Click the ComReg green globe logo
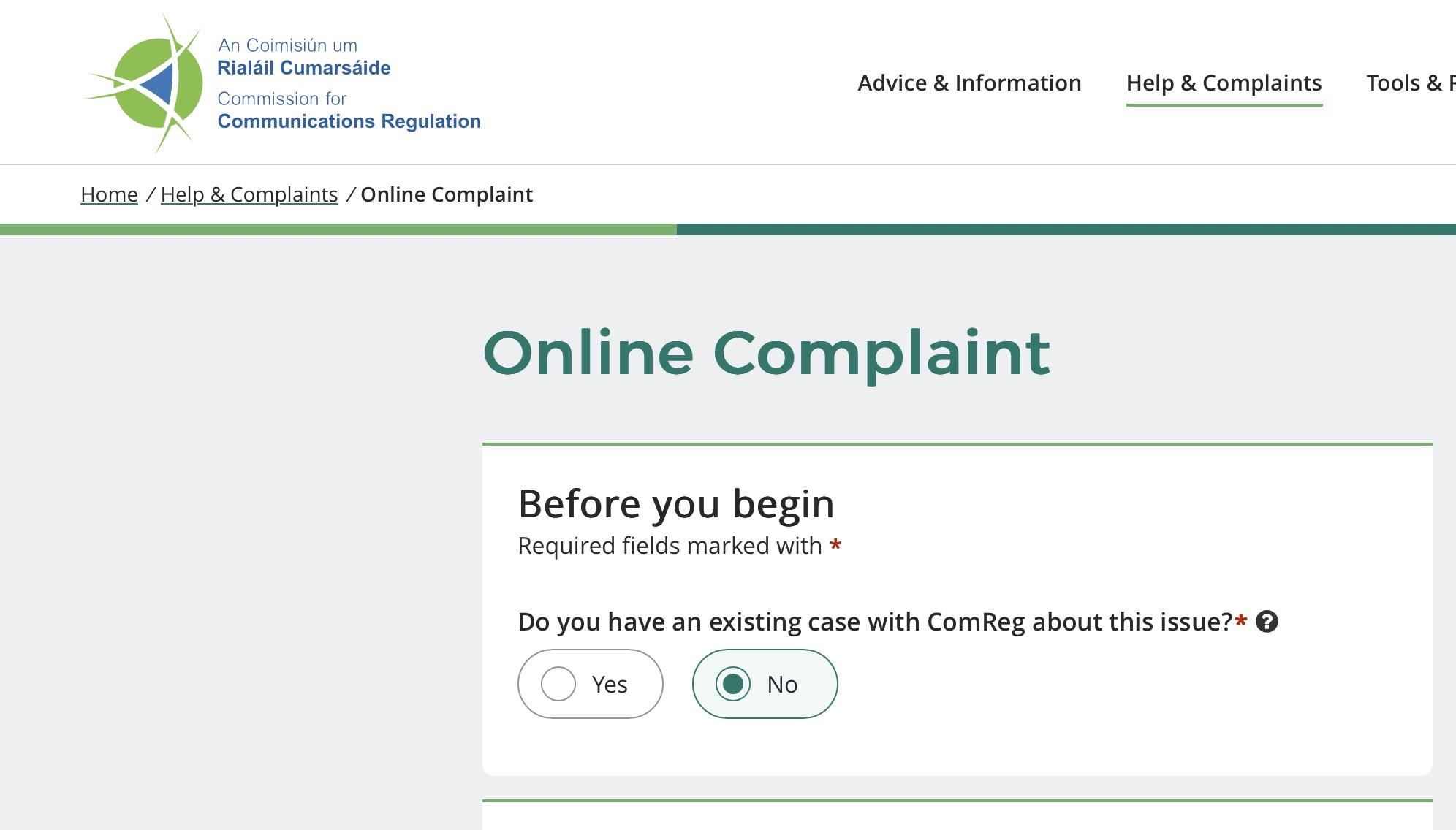The width and height of the screenshot is (1456, 830). click(x=151, y=83)
